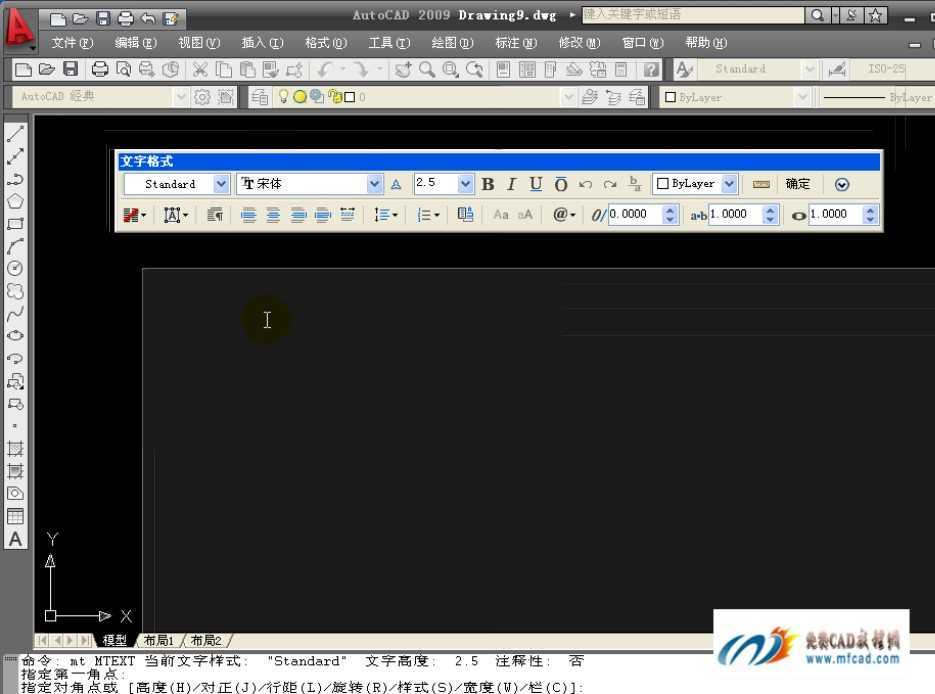This screenshot has width=935, height=694.
Task: Click the layer color swatch next to 0
Action: click(x=350, y=97)
